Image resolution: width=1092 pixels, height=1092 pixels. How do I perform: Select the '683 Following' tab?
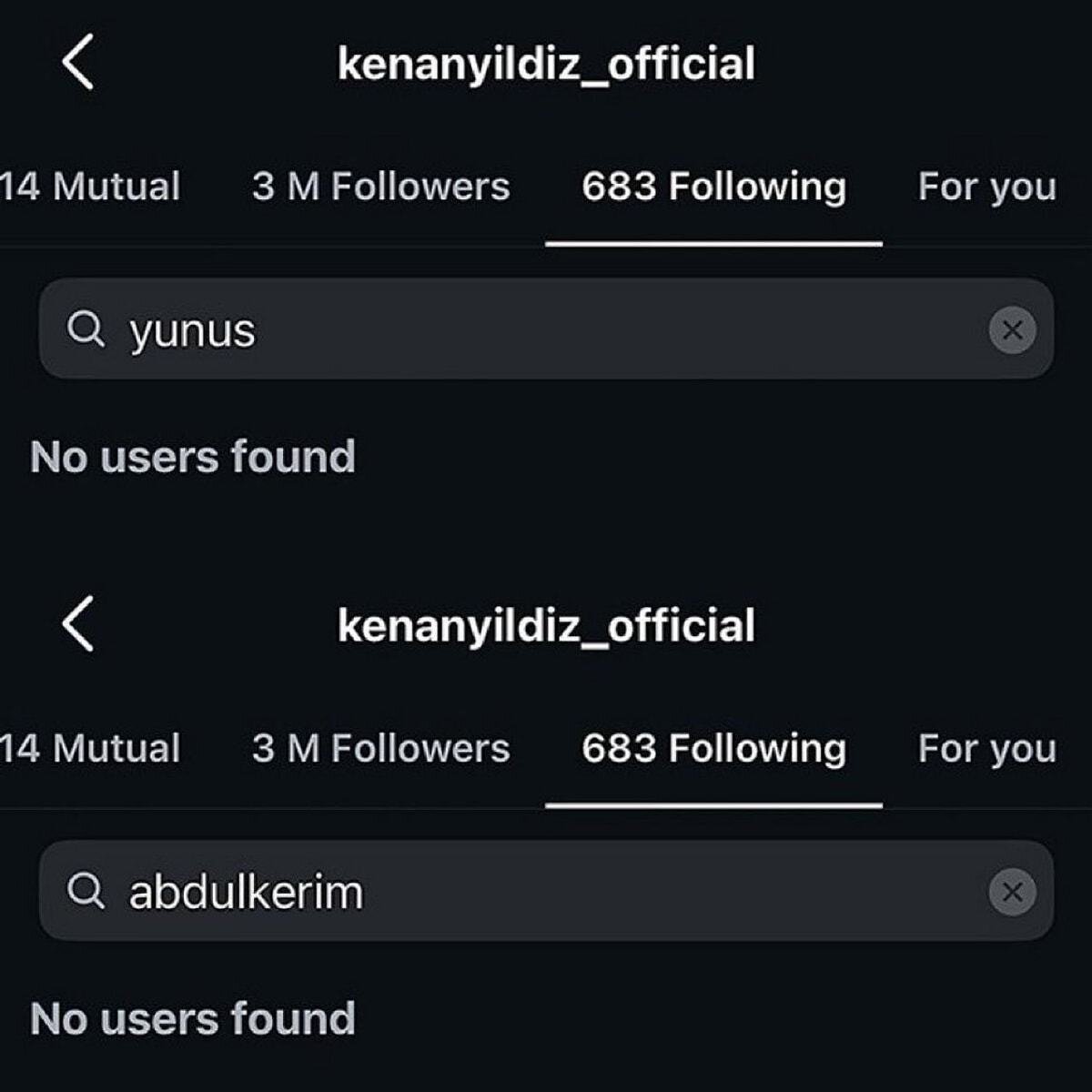click(713, 187)
